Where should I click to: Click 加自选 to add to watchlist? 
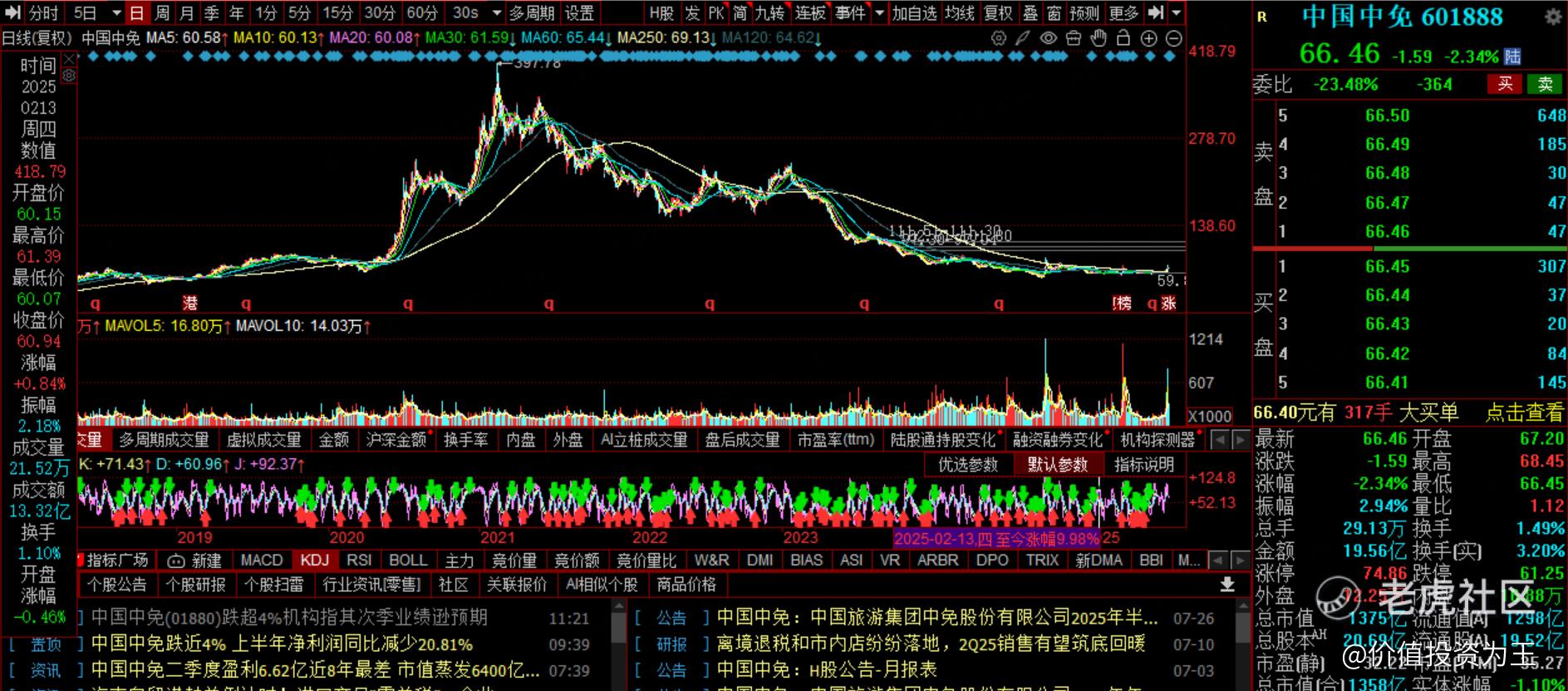click(914, 13)
